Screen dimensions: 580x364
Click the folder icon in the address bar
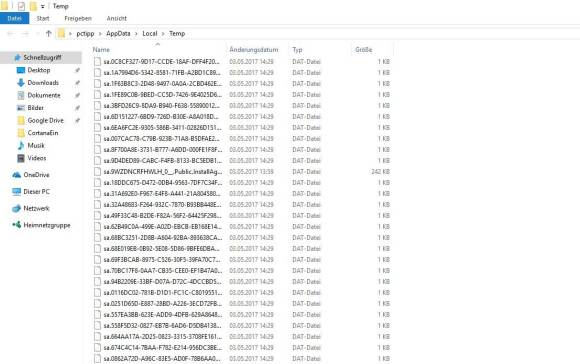point(61,34)
